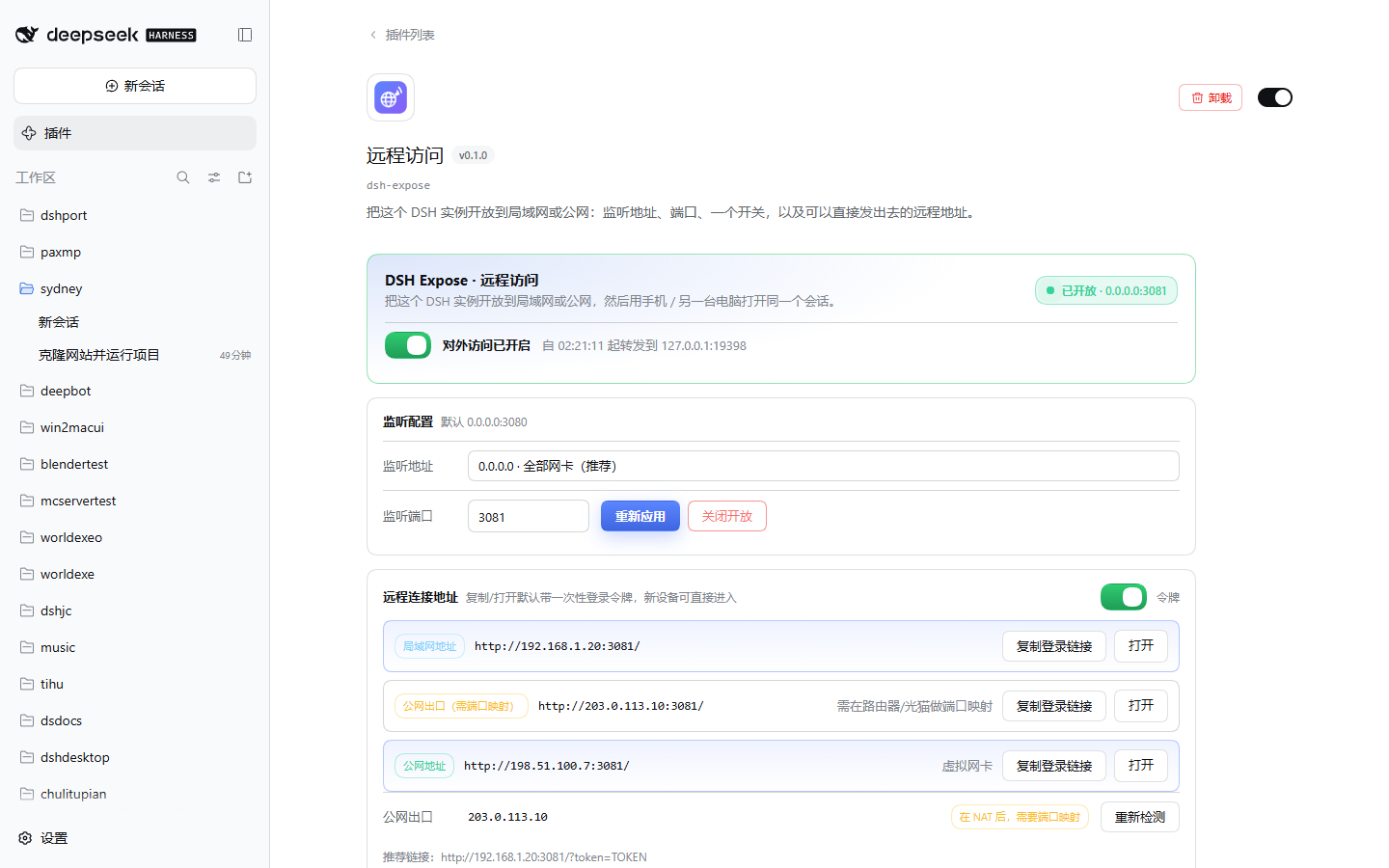Disable the plugin with top-right switch

(x=1275, y=97)
